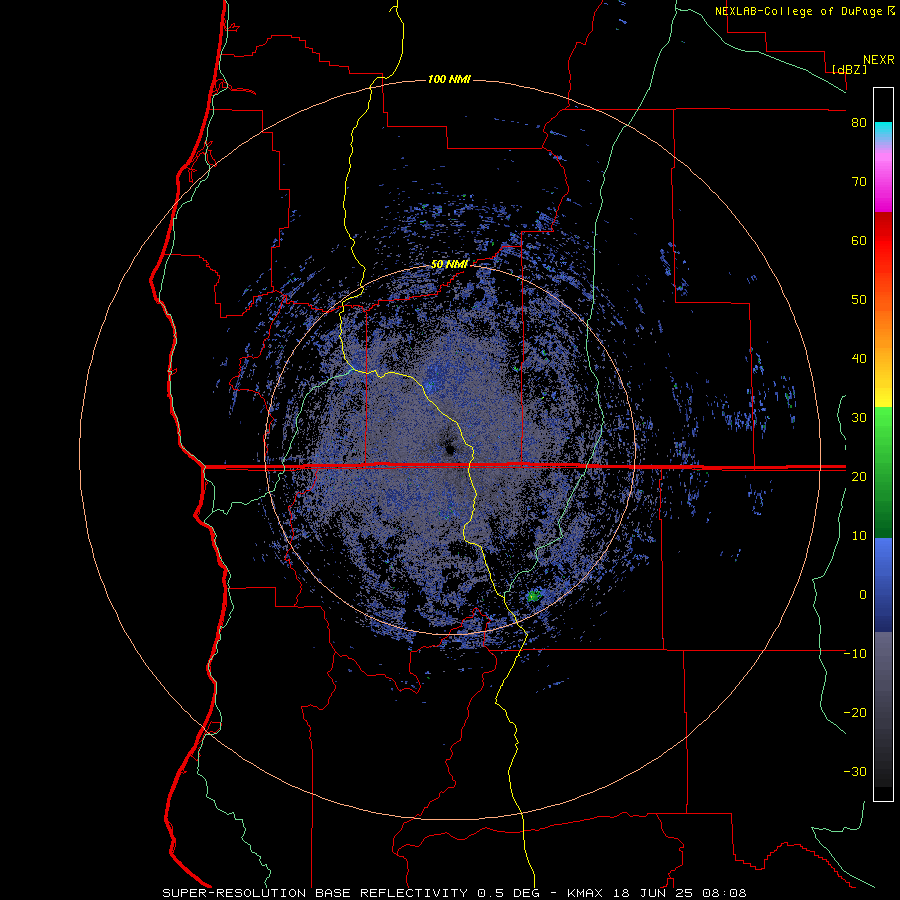Click the 10 value on the dBZ scale
This screenshot has width=900, height=900.
[x=859, y=536]
